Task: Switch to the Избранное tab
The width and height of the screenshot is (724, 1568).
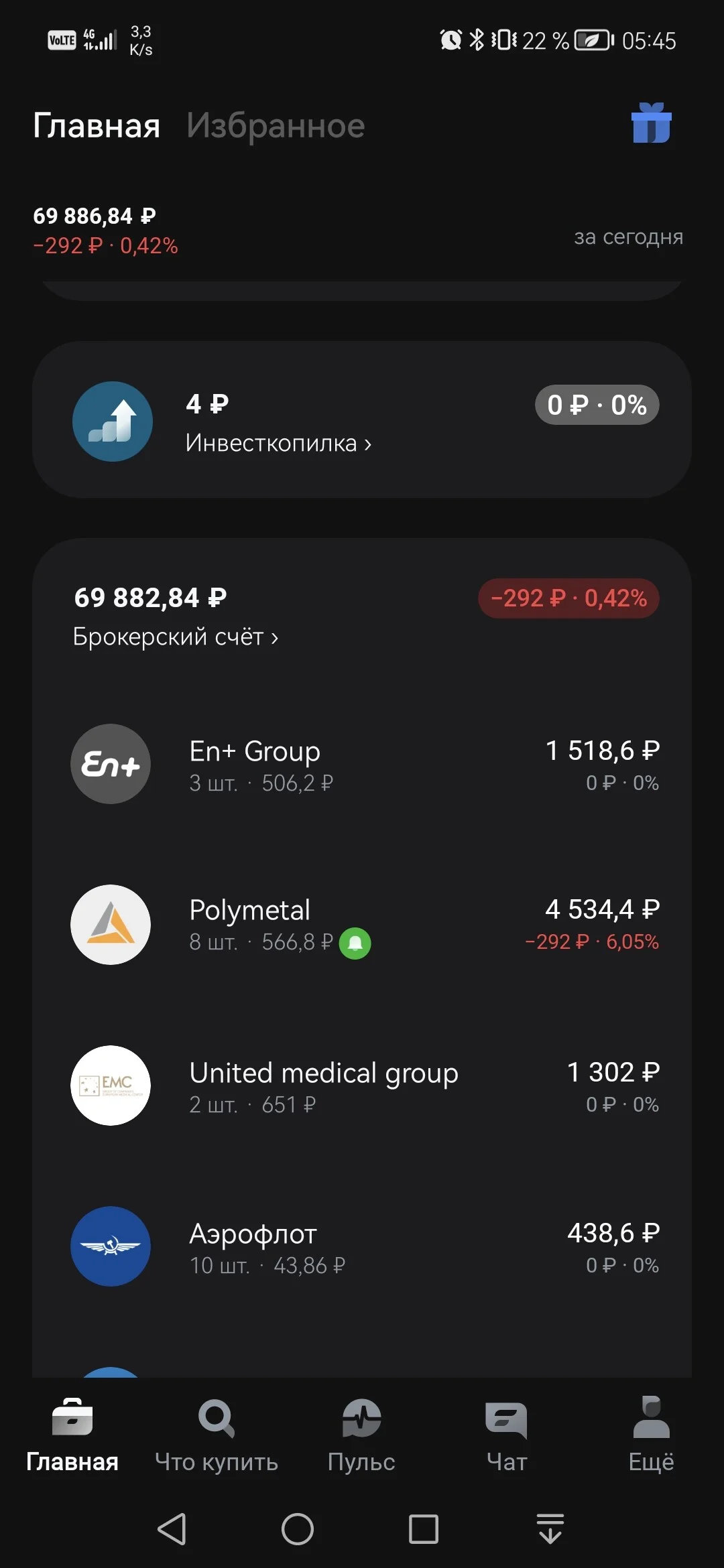Action: pos(276,125)
